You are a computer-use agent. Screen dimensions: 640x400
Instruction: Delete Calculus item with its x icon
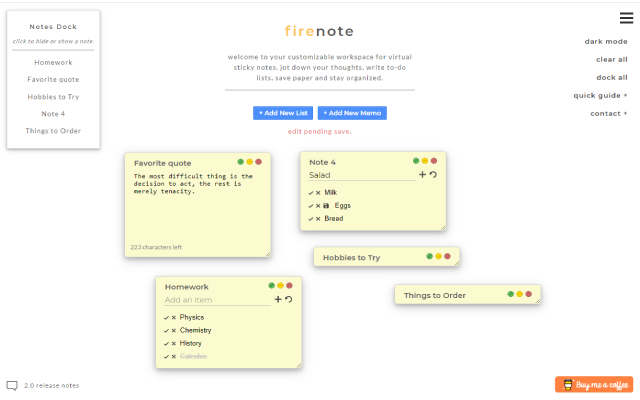(x=173, y=357)
